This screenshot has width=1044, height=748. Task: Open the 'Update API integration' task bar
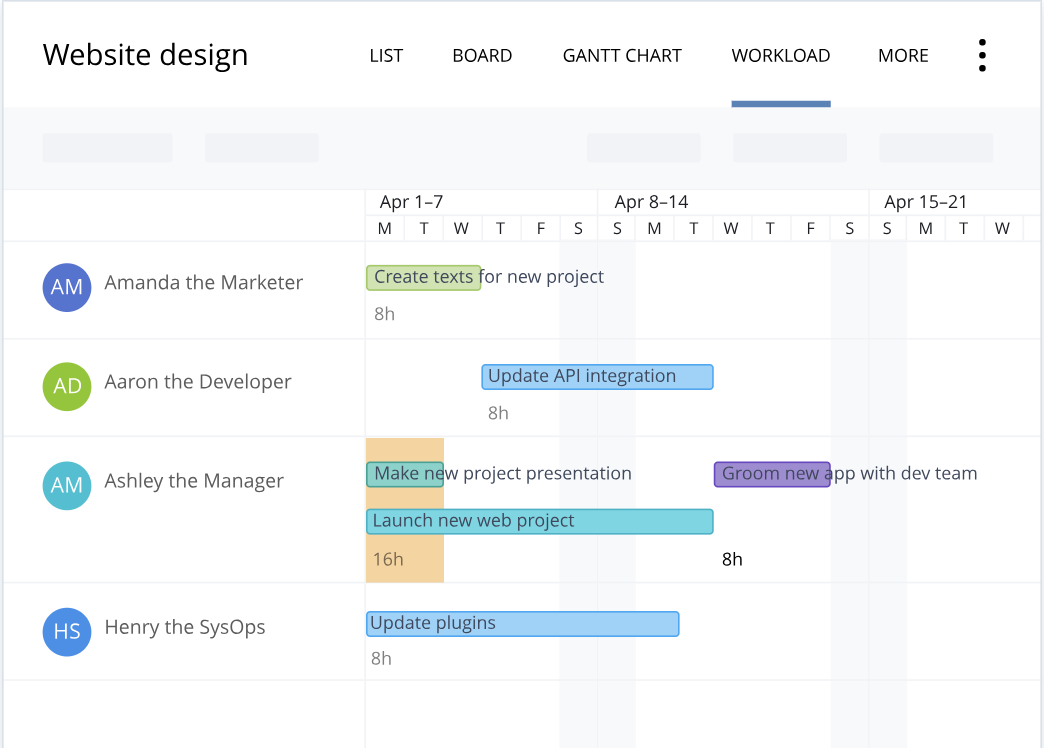pyautogui.click(x=597, y=376)
